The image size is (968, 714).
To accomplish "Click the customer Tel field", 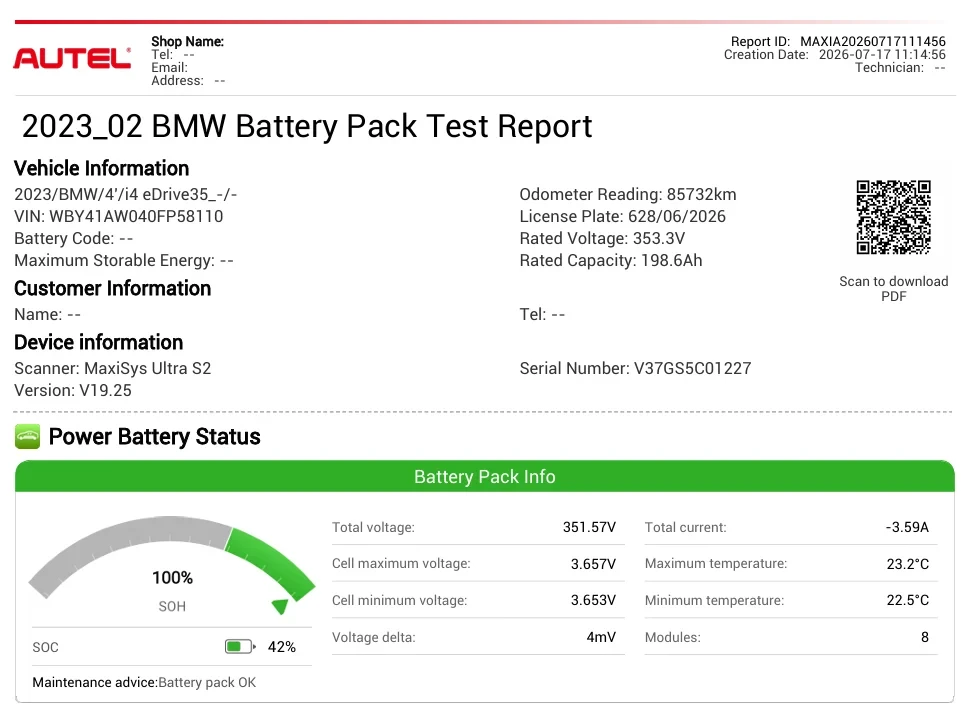I will coord(542,315).
